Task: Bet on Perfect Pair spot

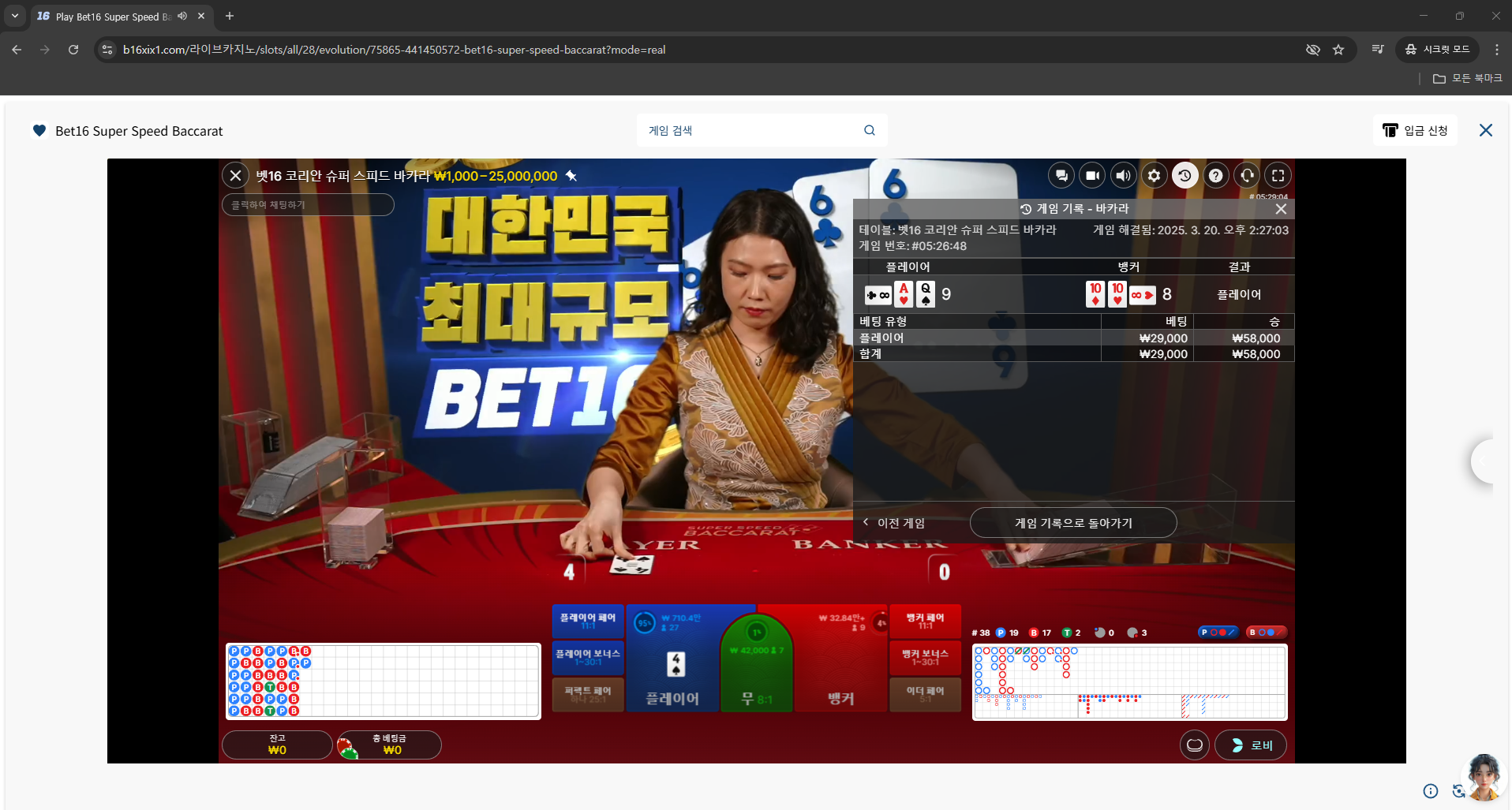Action: point(588,694)
